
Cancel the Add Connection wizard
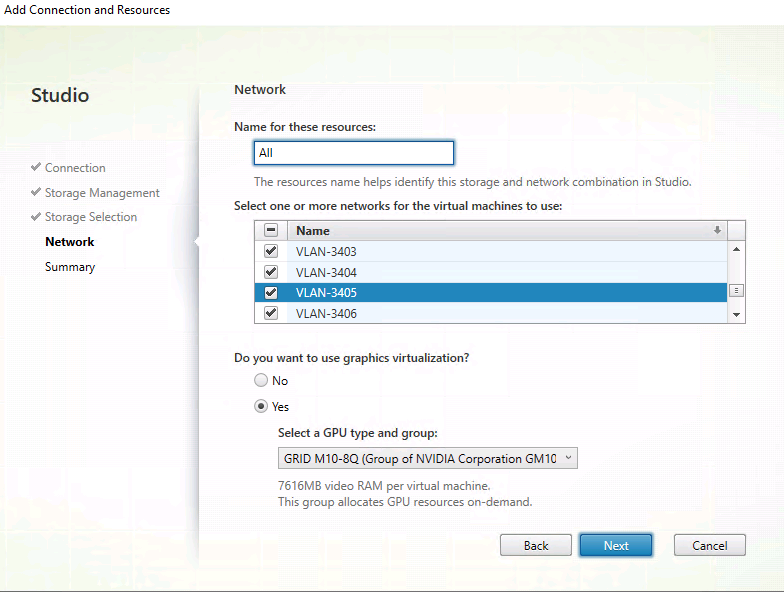click(709, 545)
